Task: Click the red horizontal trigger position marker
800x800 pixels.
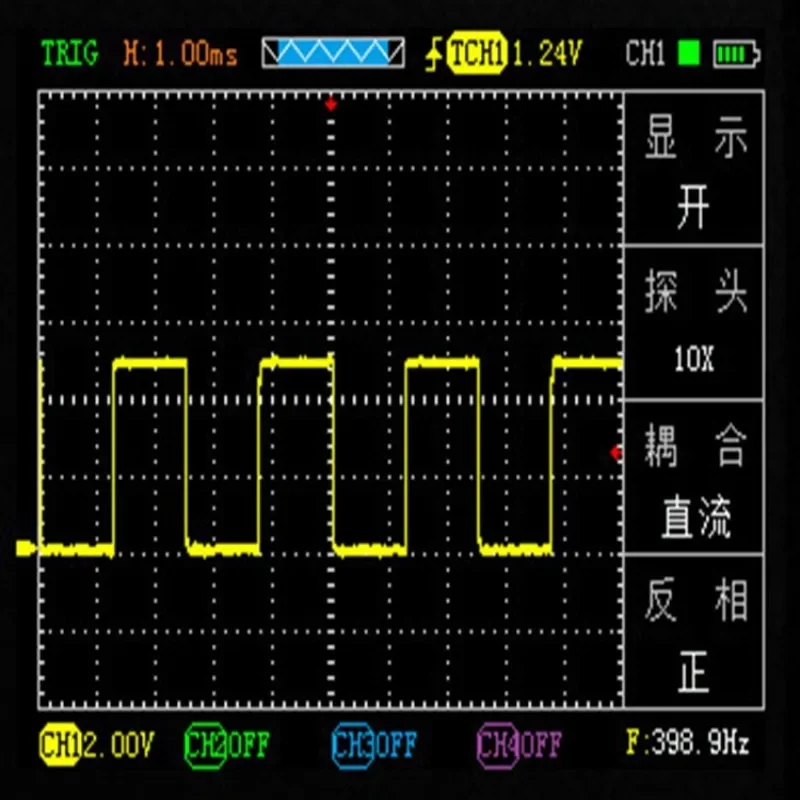Action: pos(331,105)
